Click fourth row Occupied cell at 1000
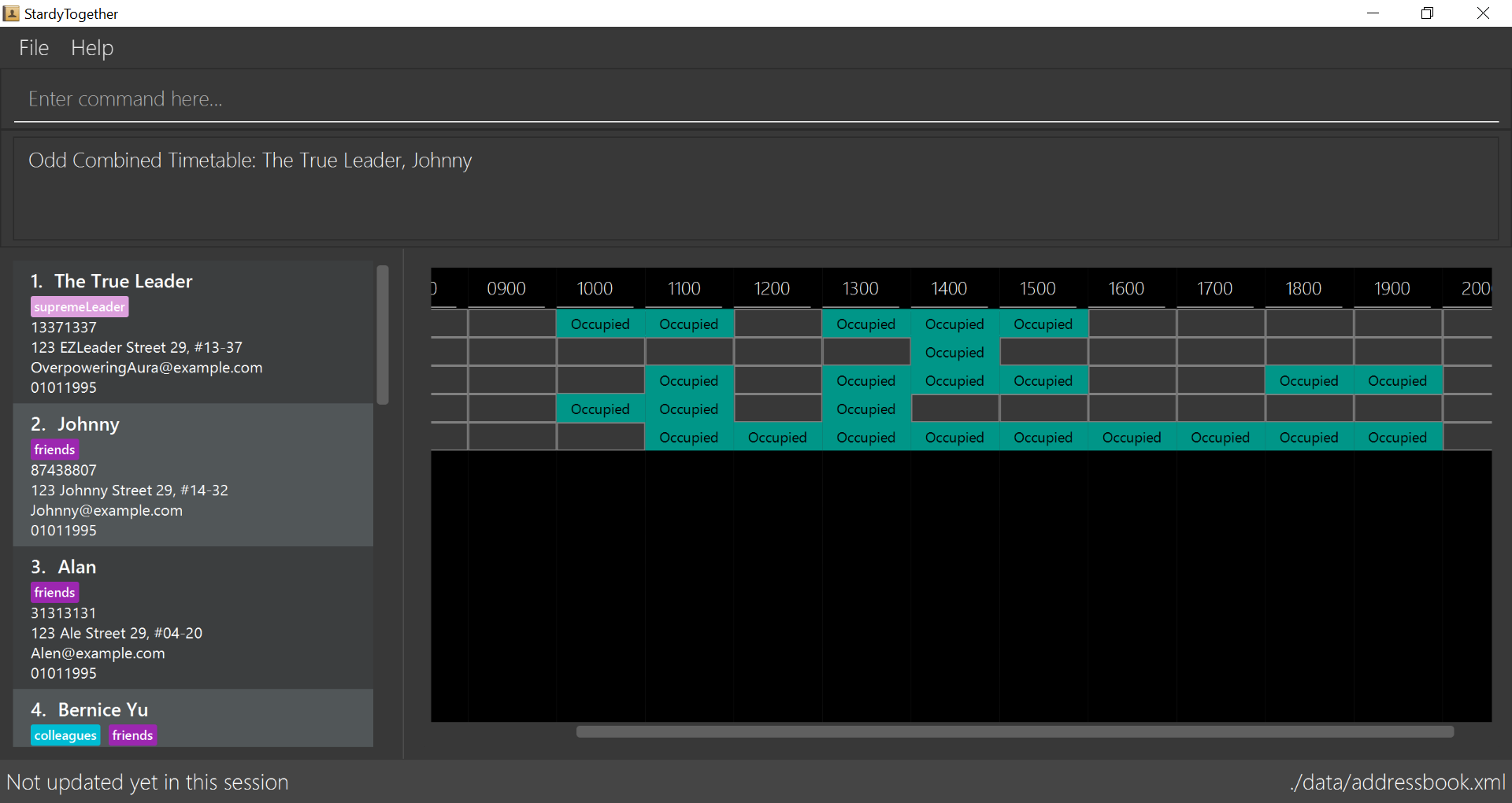The image size is (1512, 803). click(x=600, y=409)
